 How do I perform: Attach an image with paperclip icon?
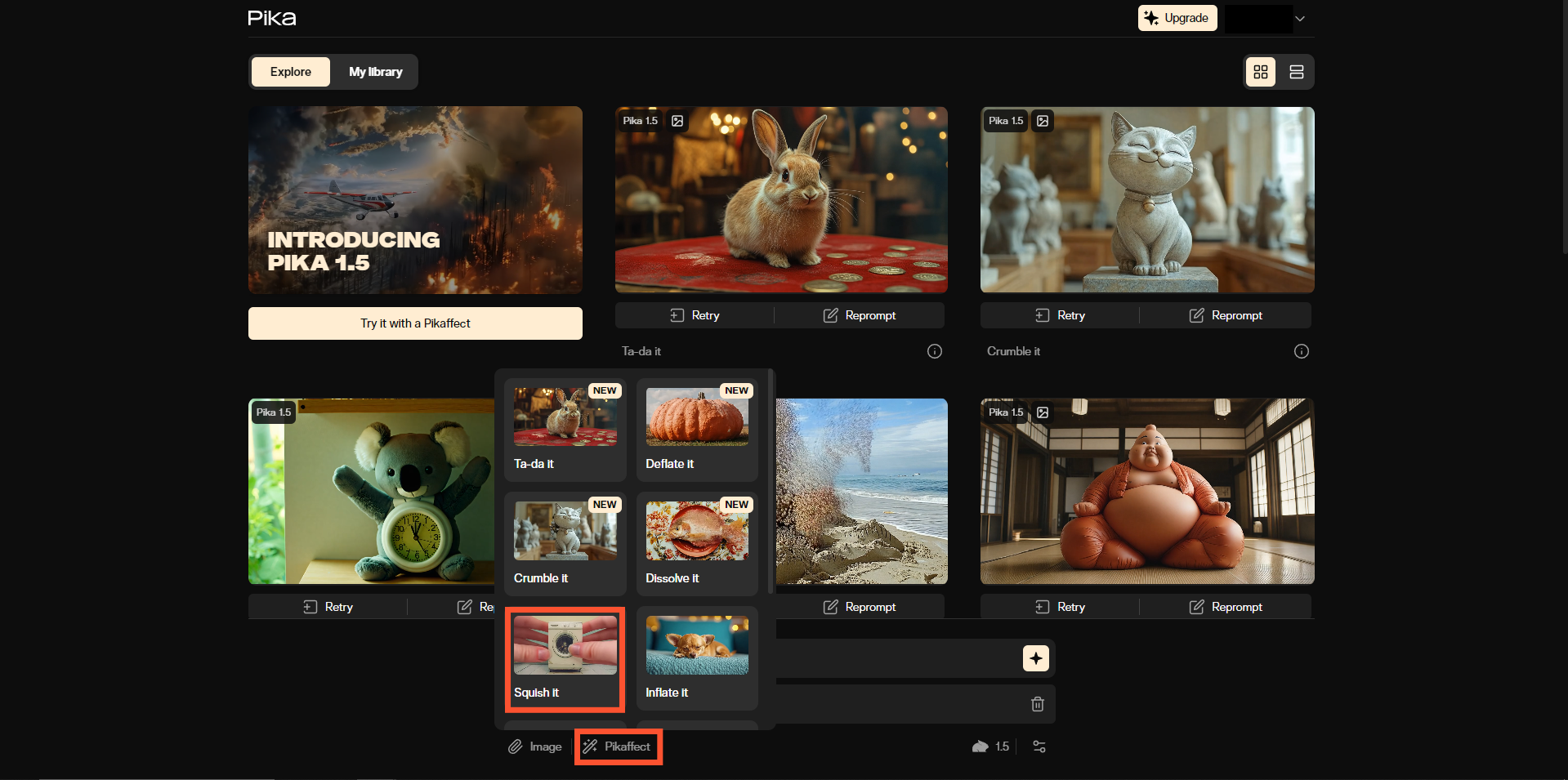[534, 747]
